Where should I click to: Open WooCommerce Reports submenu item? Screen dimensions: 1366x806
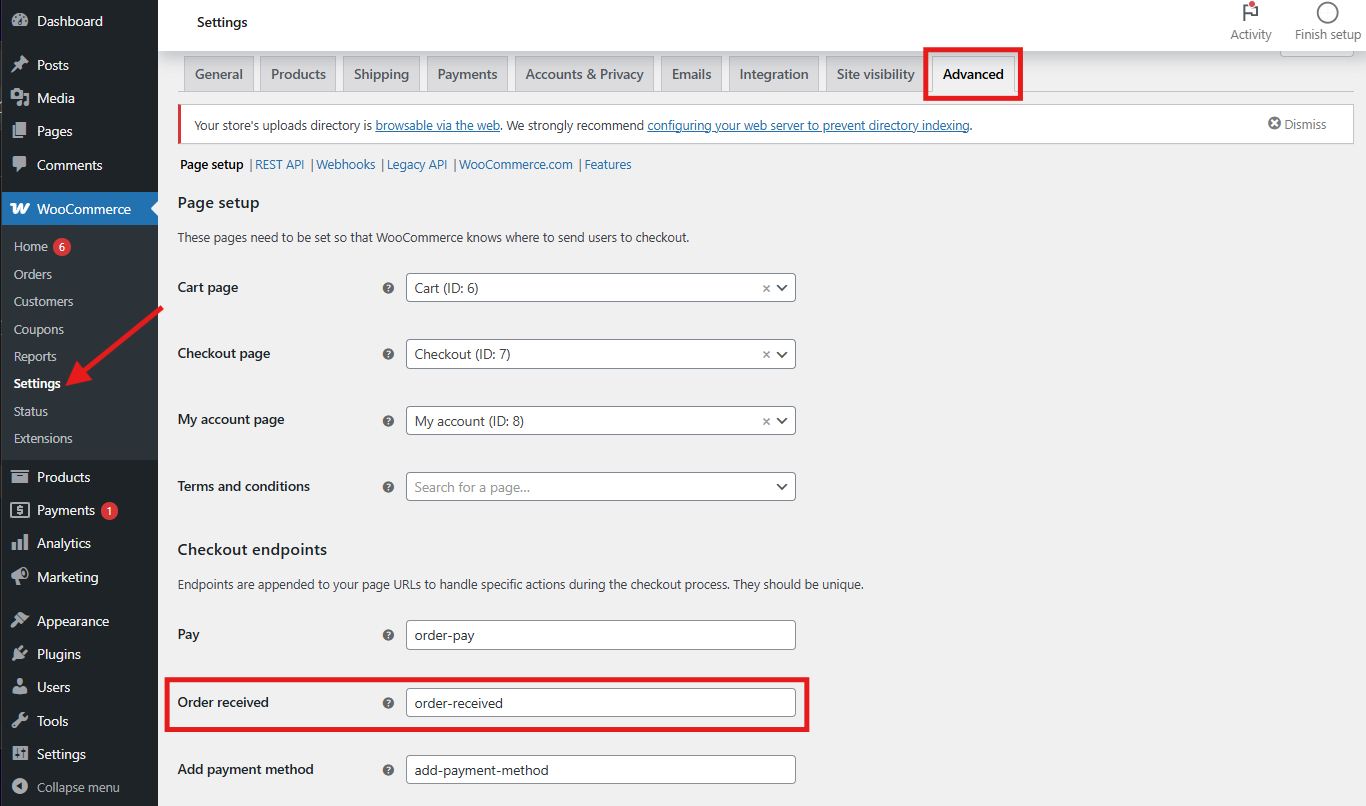35,356
